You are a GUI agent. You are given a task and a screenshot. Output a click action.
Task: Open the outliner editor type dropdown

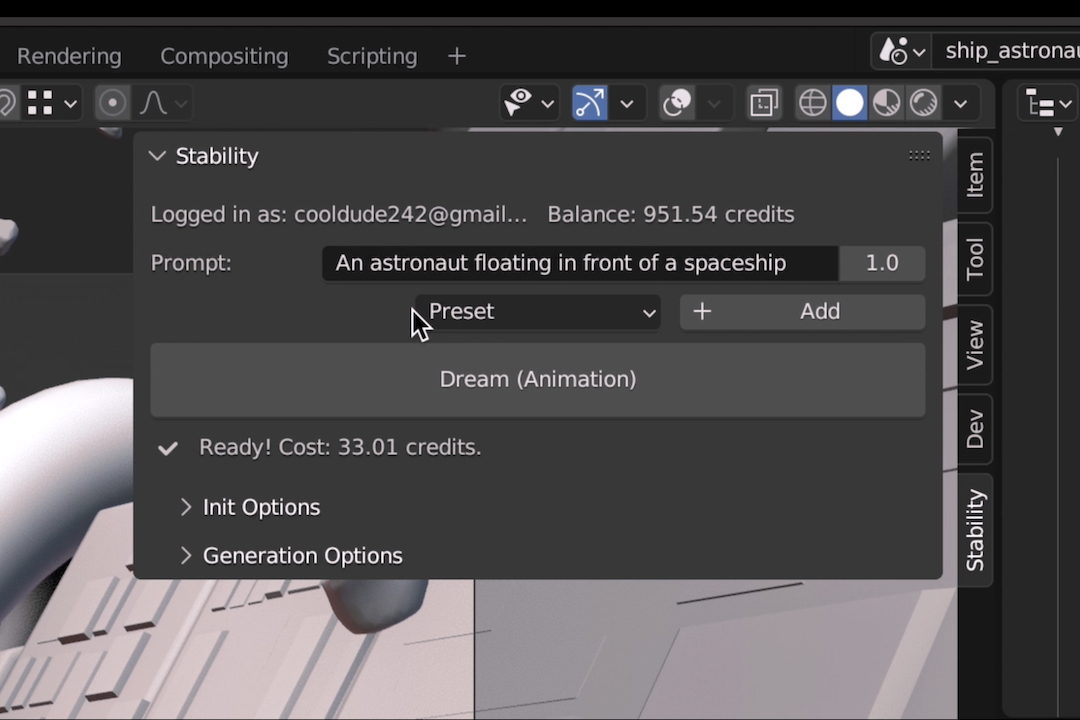tap(1048, 103)
